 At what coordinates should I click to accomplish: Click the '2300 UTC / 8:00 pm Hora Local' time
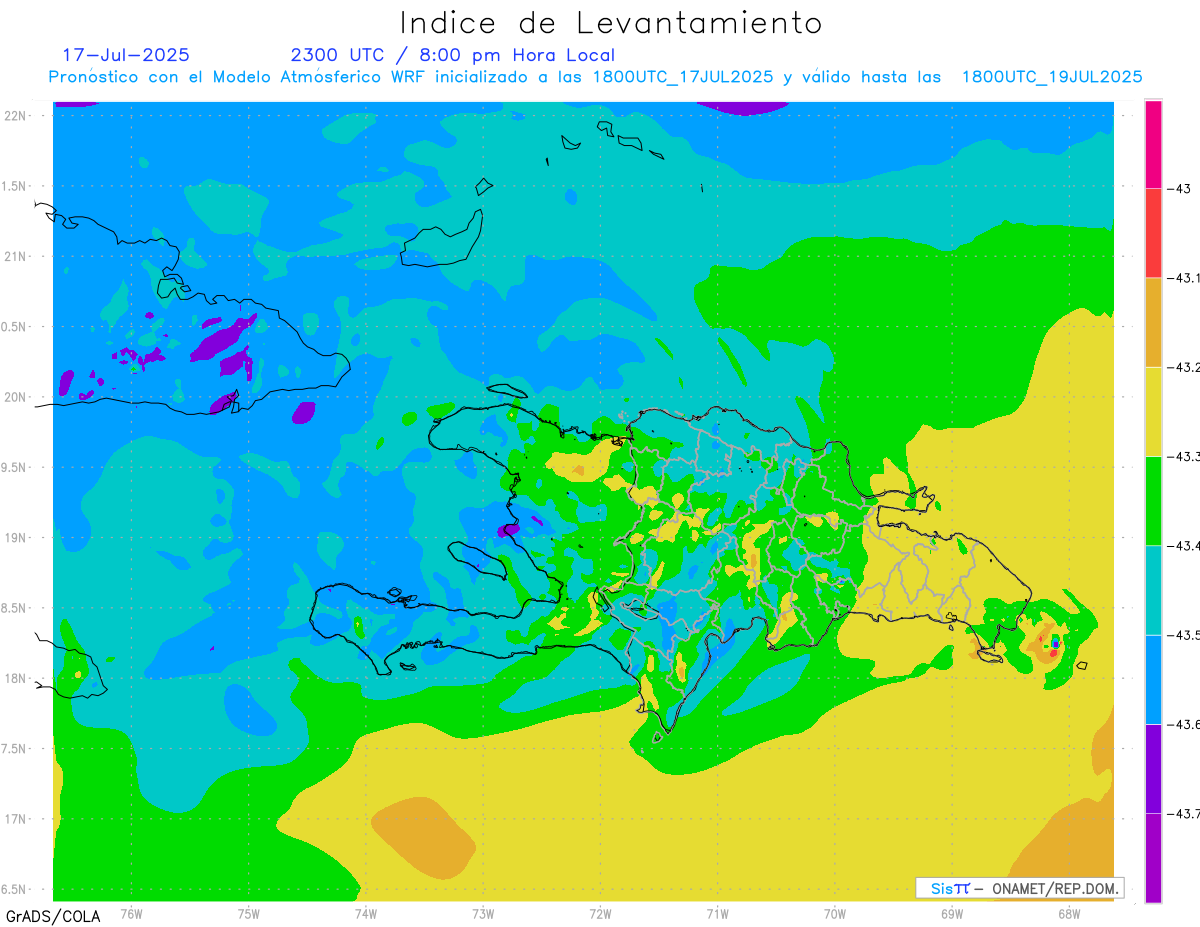click(x=453, y=55)
